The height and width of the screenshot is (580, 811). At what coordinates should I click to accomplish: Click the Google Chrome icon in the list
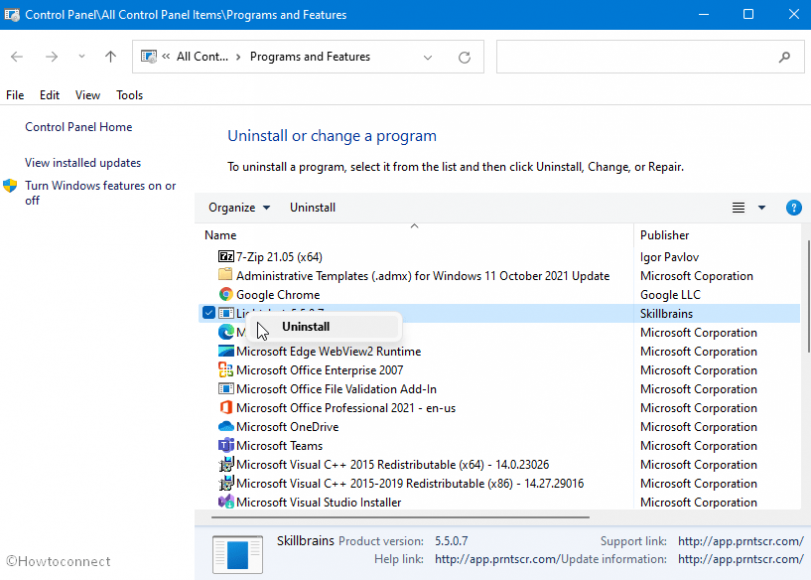point(228,295)
